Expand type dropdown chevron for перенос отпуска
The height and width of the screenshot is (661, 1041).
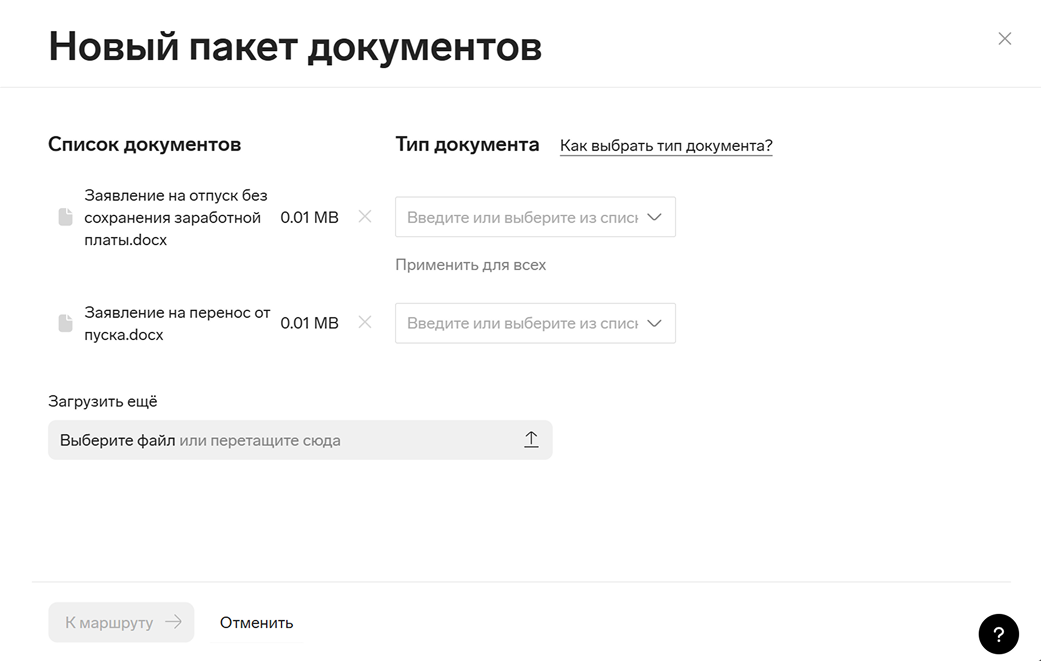[654, 323]
